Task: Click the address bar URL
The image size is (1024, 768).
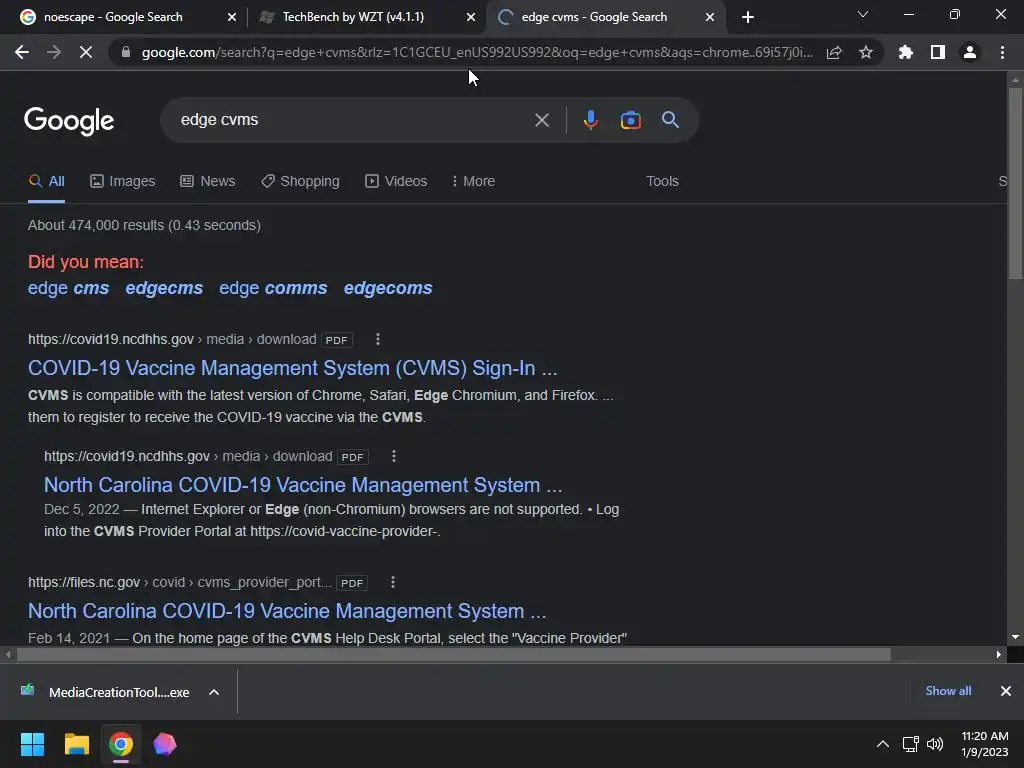Action: 477,52
